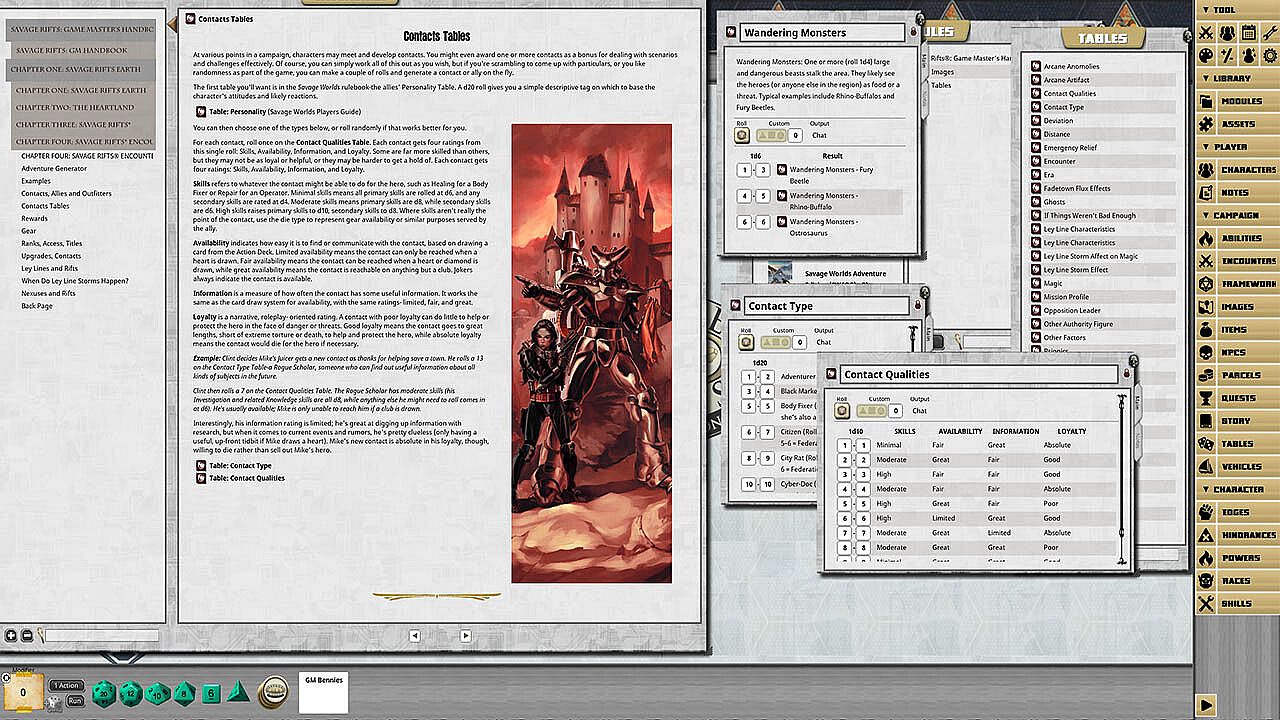Screen dimensions: 1280x720
Task: Click the link icon beside Table: Personality
Action: point(200,112)
